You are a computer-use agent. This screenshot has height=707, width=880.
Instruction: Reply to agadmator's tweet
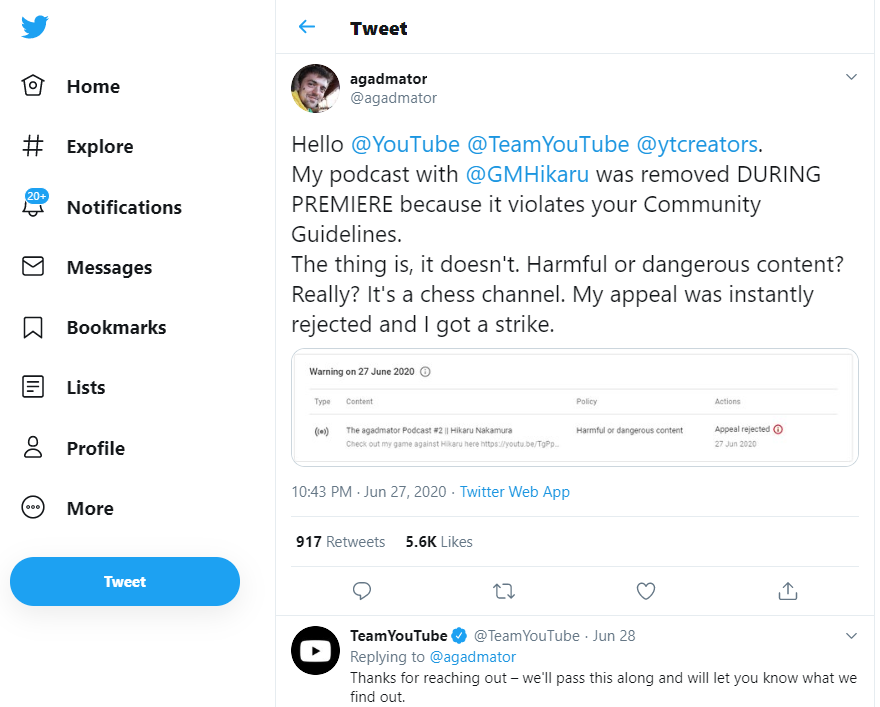[362, 591]
